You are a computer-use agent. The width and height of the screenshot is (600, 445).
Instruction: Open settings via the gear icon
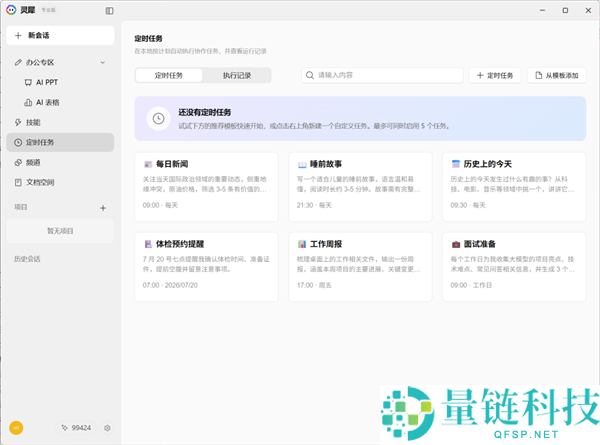pos(108,428)
